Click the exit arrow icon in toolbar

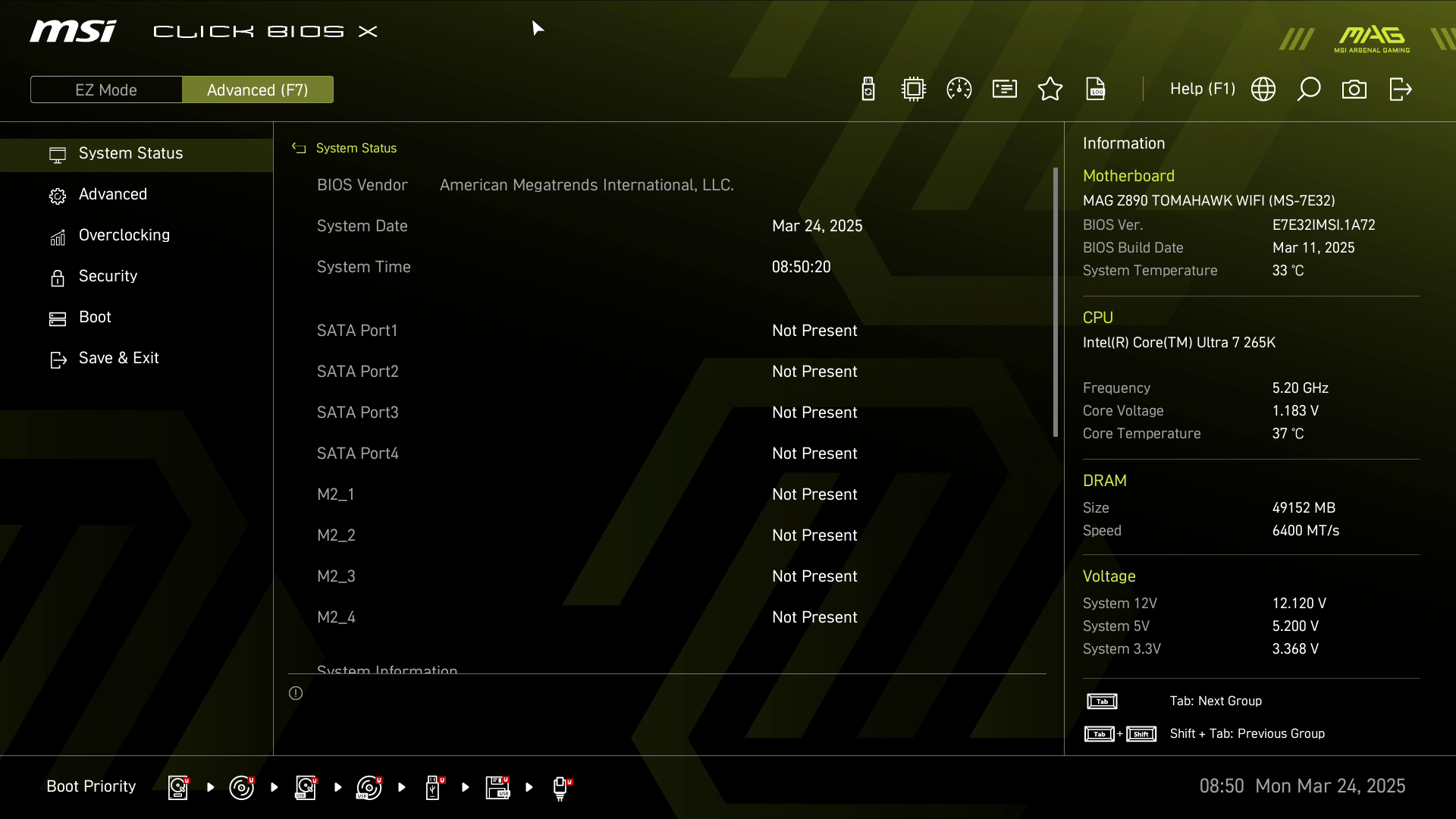1400,89
